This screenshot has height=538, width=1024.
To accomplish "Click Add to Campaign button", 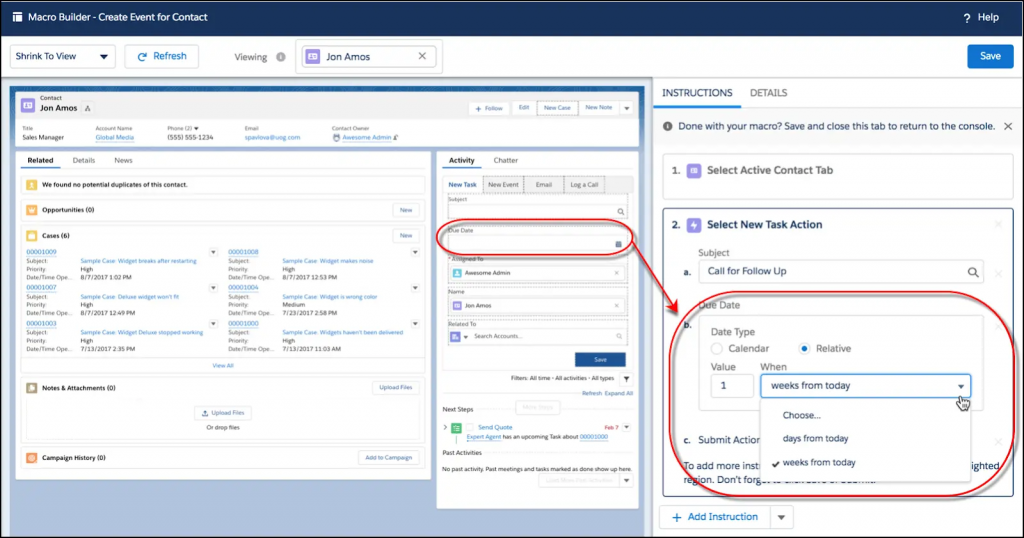I will (x=388, y=458).
